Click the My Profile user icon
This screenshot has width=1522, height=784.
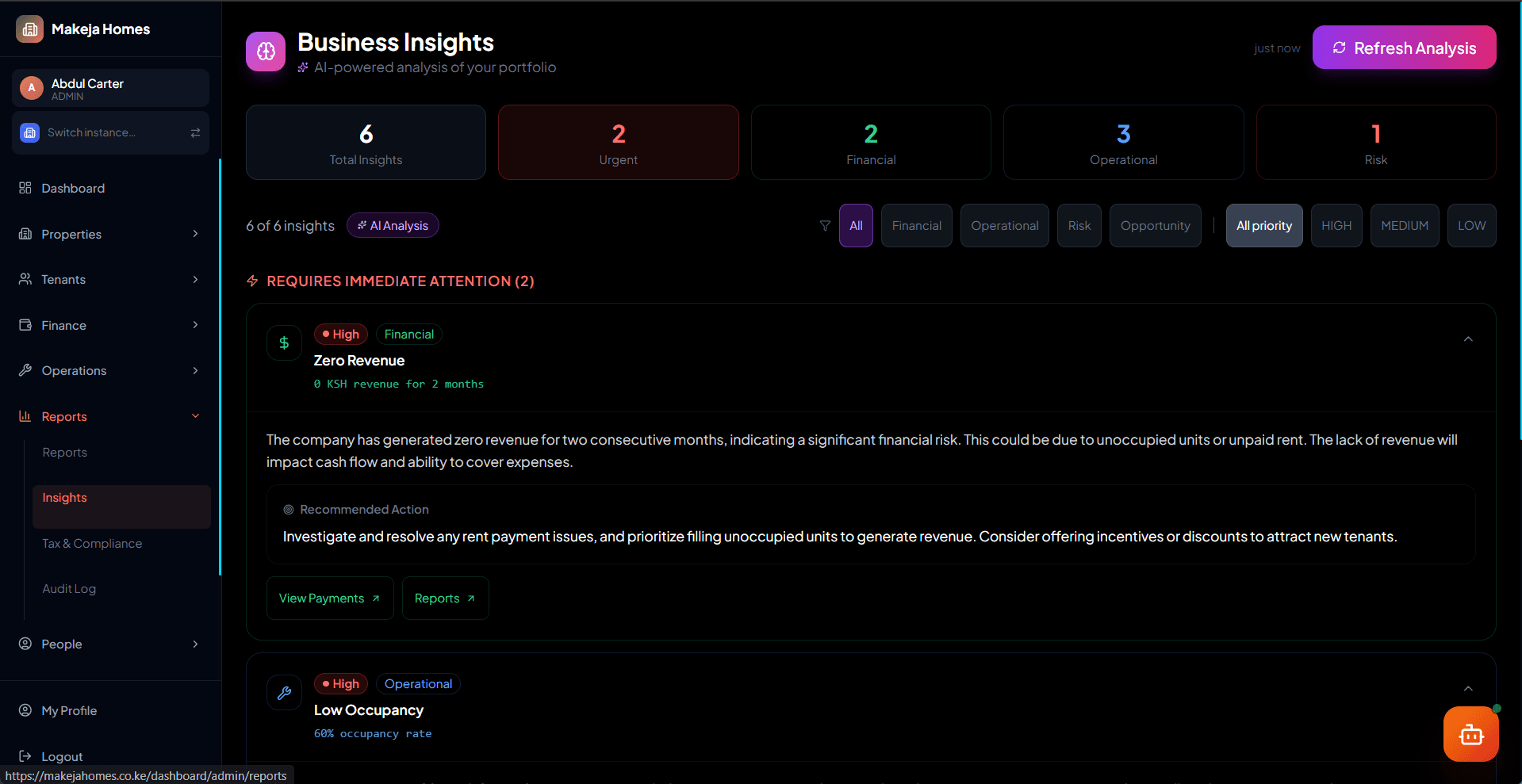pos(25,710)
